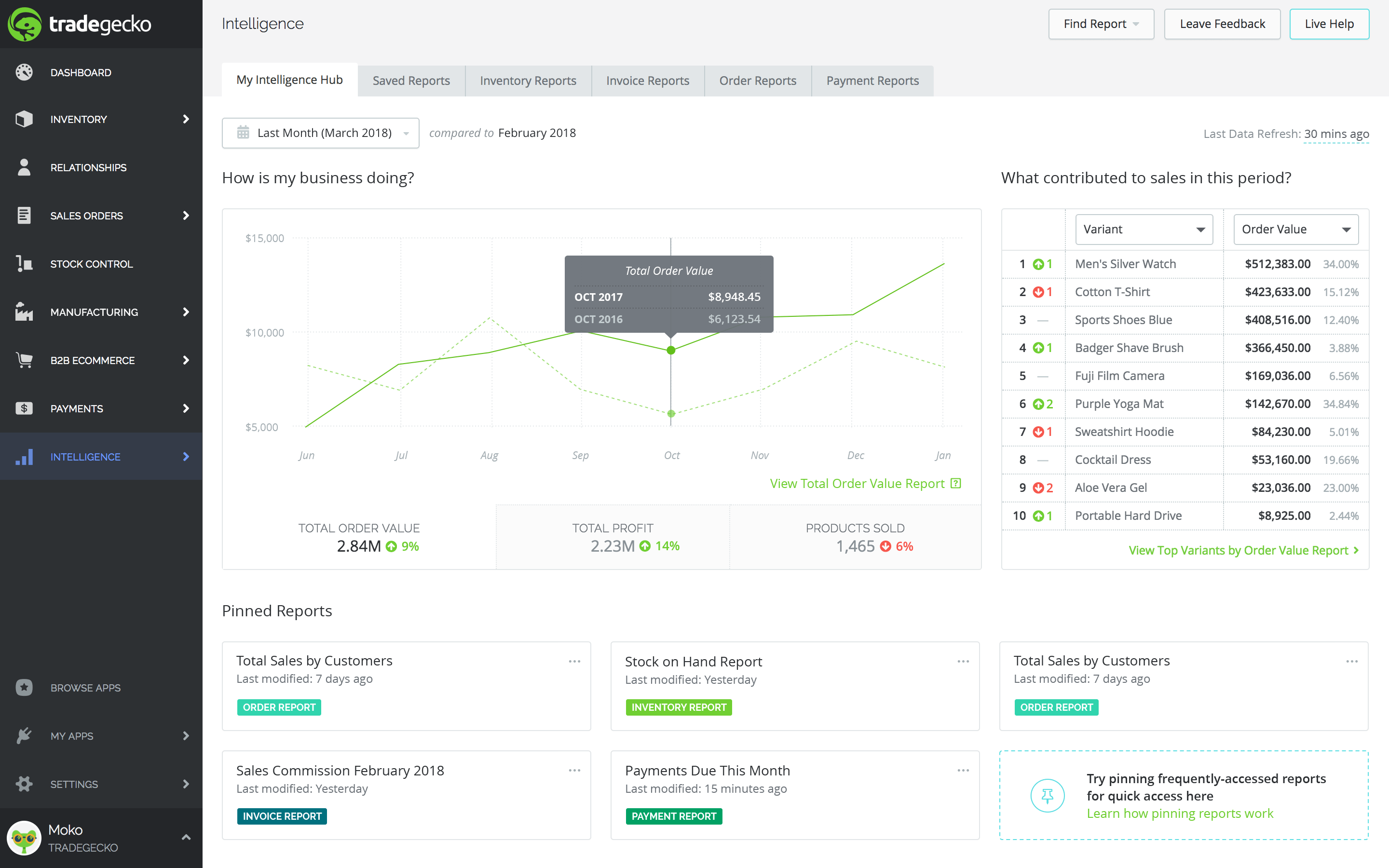
Task: Click the calendar icon in the date selector
Action: point(244,133)
